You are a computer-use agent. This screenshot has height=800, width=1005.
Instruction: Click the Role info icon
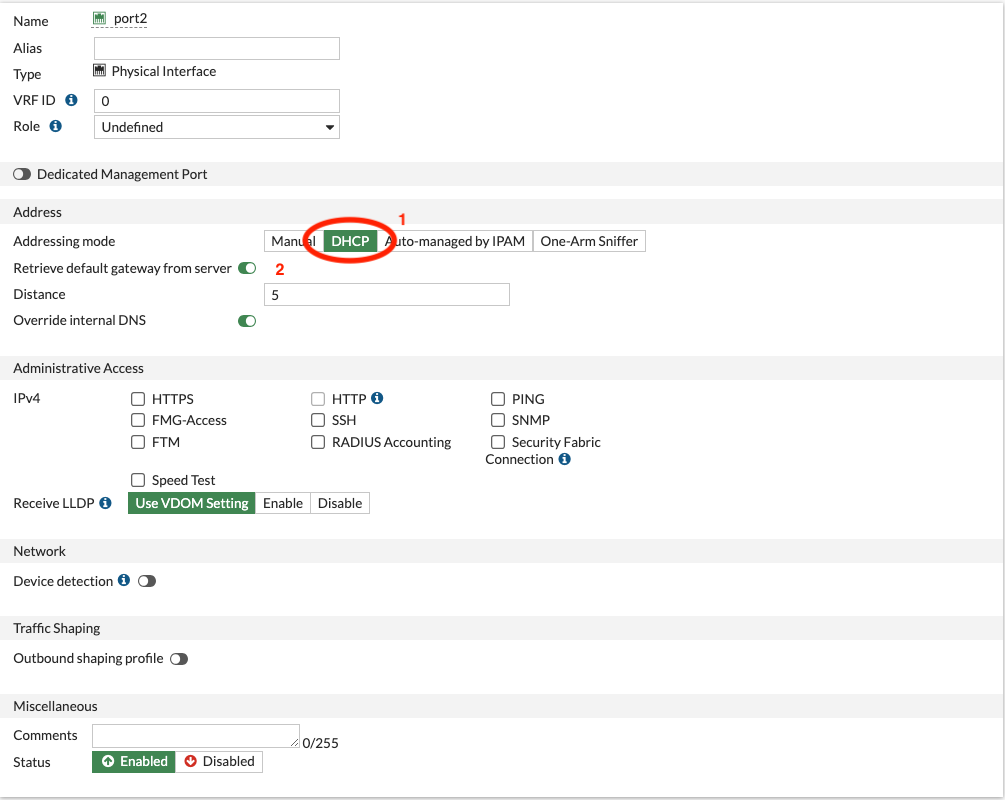click(56, 126)
